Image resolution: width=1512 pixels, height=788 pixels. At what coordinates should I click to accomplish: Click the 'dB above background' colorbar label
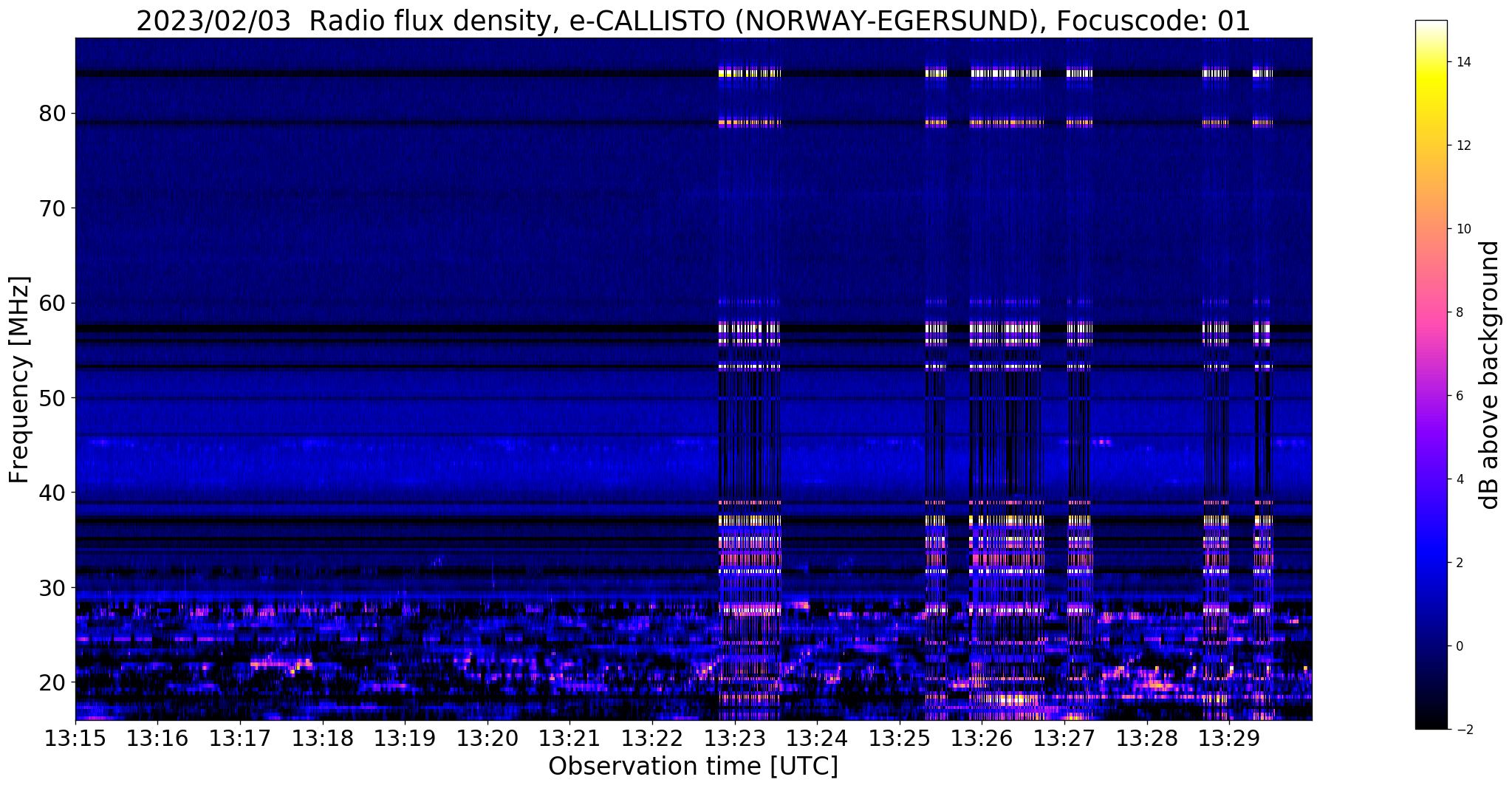1490,375
